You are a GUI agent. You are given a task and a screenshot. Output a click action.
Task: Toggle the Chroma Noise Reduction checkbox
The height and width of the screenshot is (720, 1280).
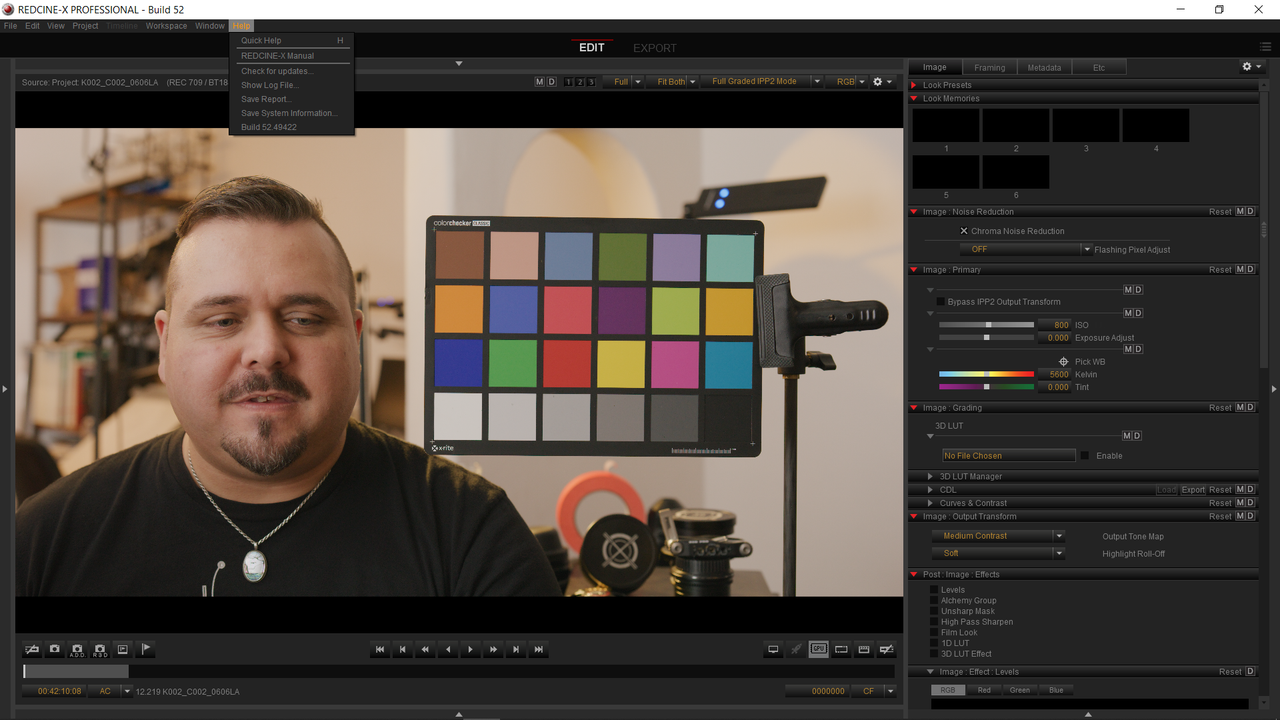[x=964, y=231]
